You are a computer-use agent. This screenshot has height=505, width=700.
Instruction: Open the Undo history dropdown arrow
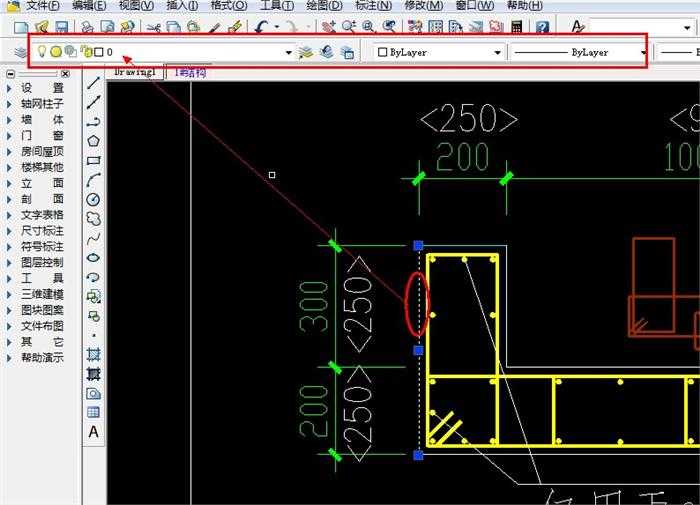coord(277,28)
